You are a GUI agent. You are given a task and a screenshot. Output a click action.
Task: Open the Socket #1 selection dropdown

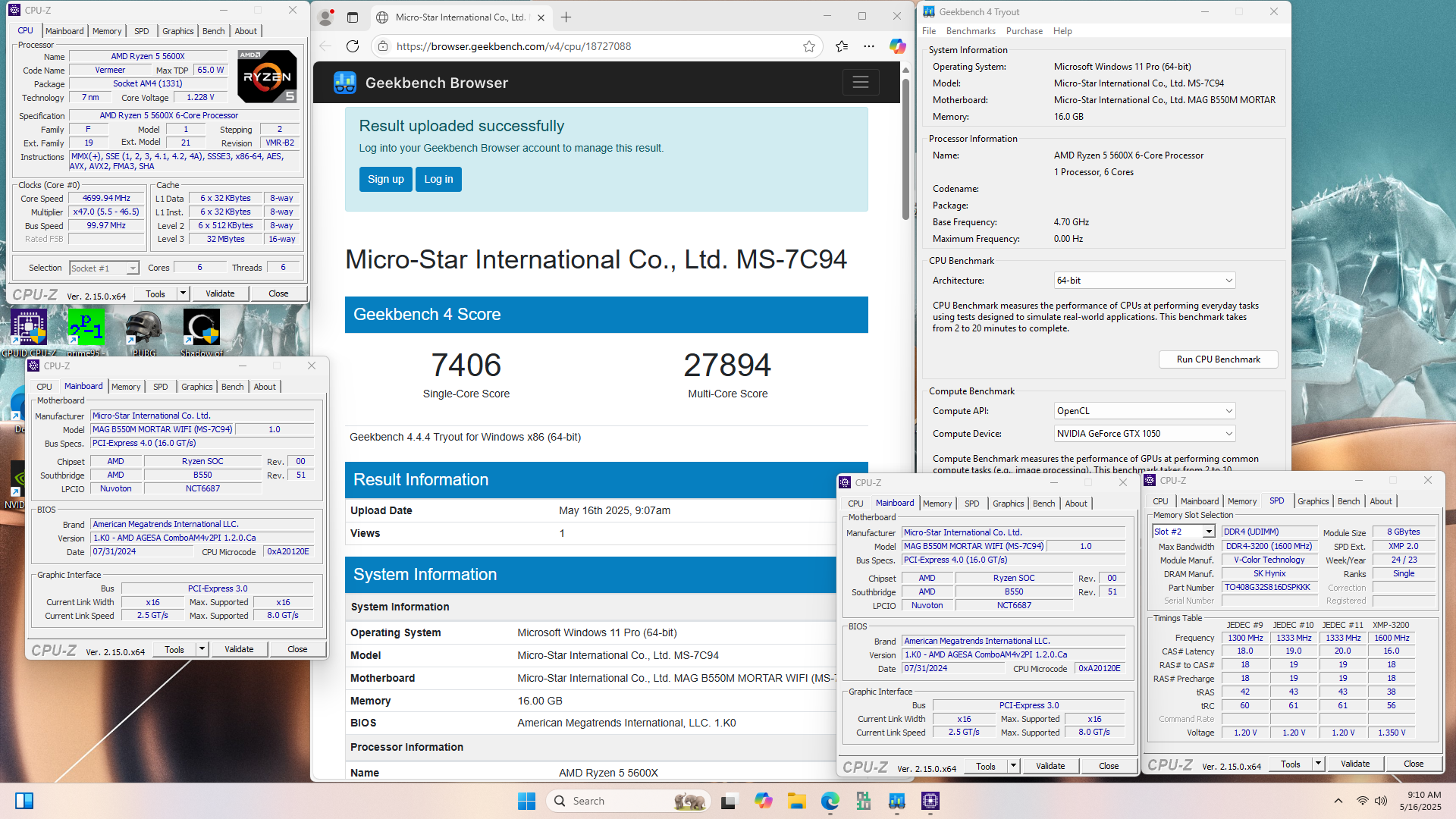(x=105, y=268)
